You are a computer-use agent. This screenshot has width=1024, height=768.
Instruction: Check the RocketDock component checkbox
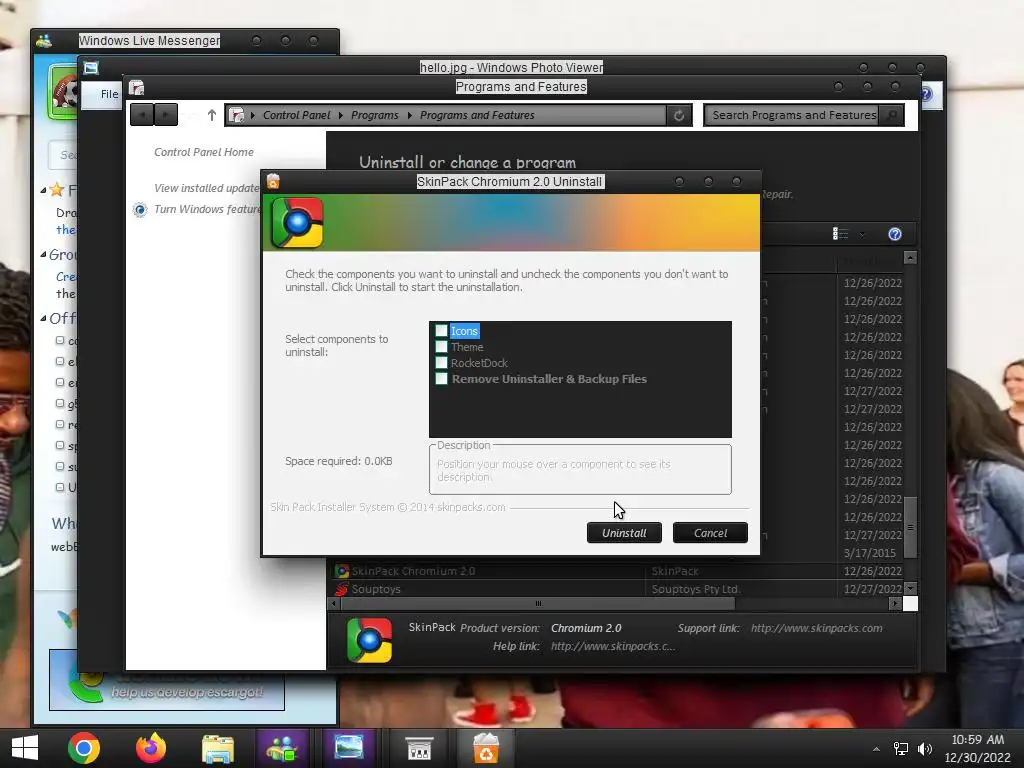click(x=441, y=362)
